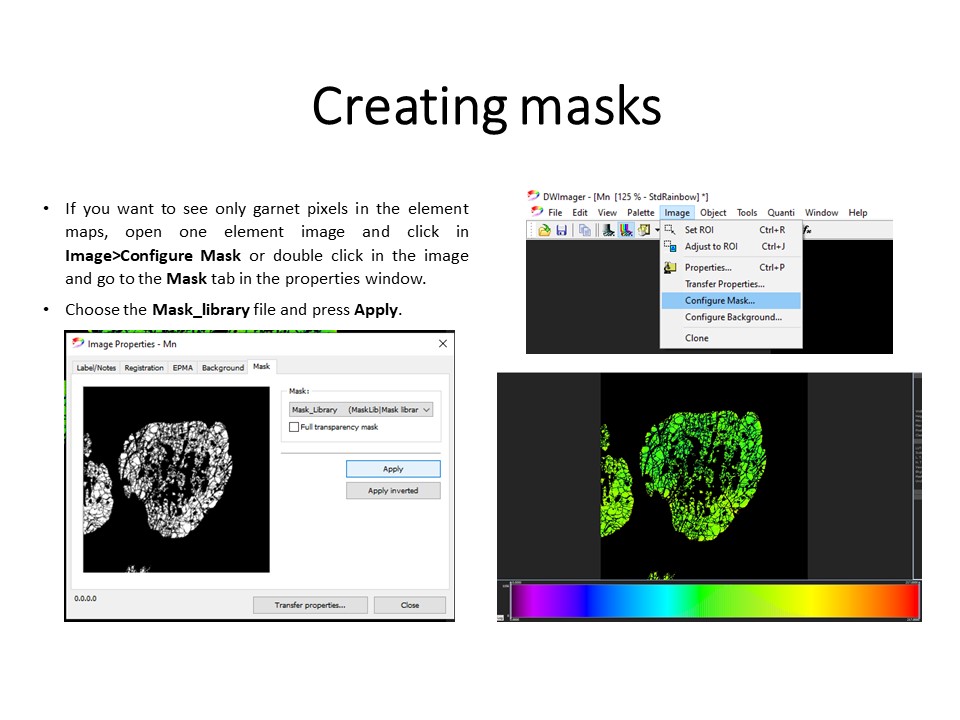Select Configure Mask... from Image menu
Viewport: 960px width, 720px height.
tap(720, 300)
